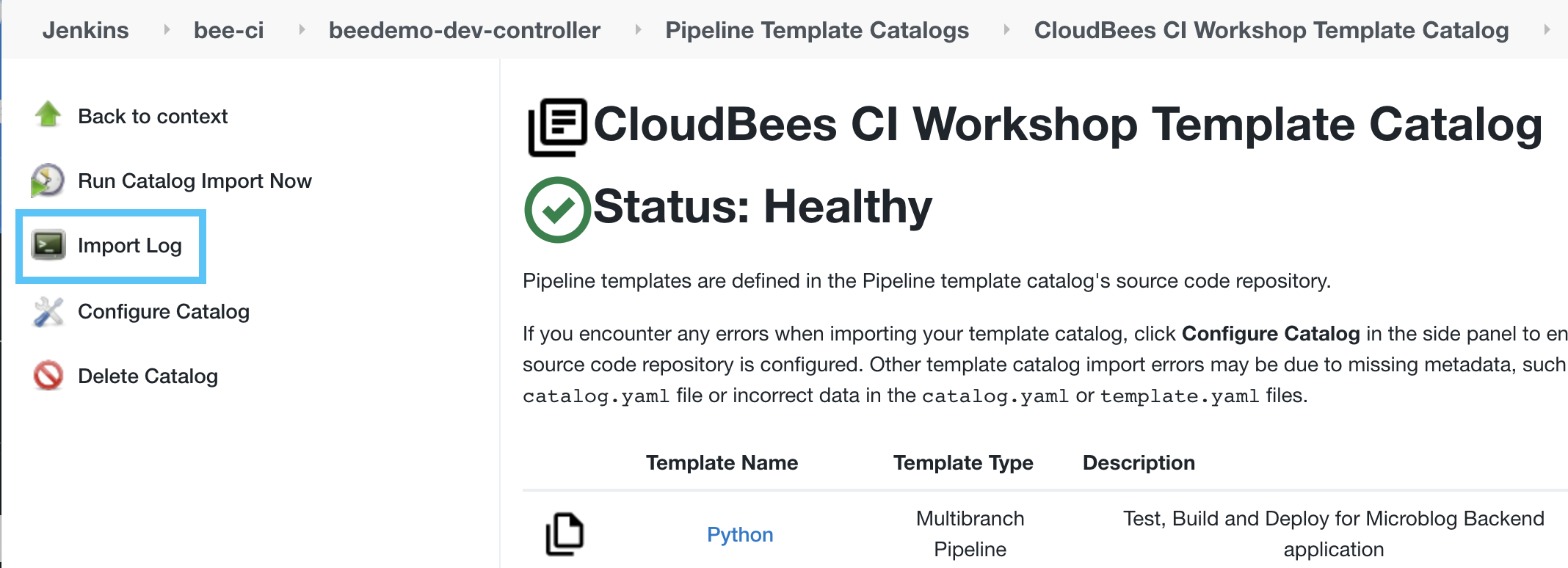Click the catalog icon beside the page title
This screenshot has height=568, width=1568.
click(x=558, y=127)
